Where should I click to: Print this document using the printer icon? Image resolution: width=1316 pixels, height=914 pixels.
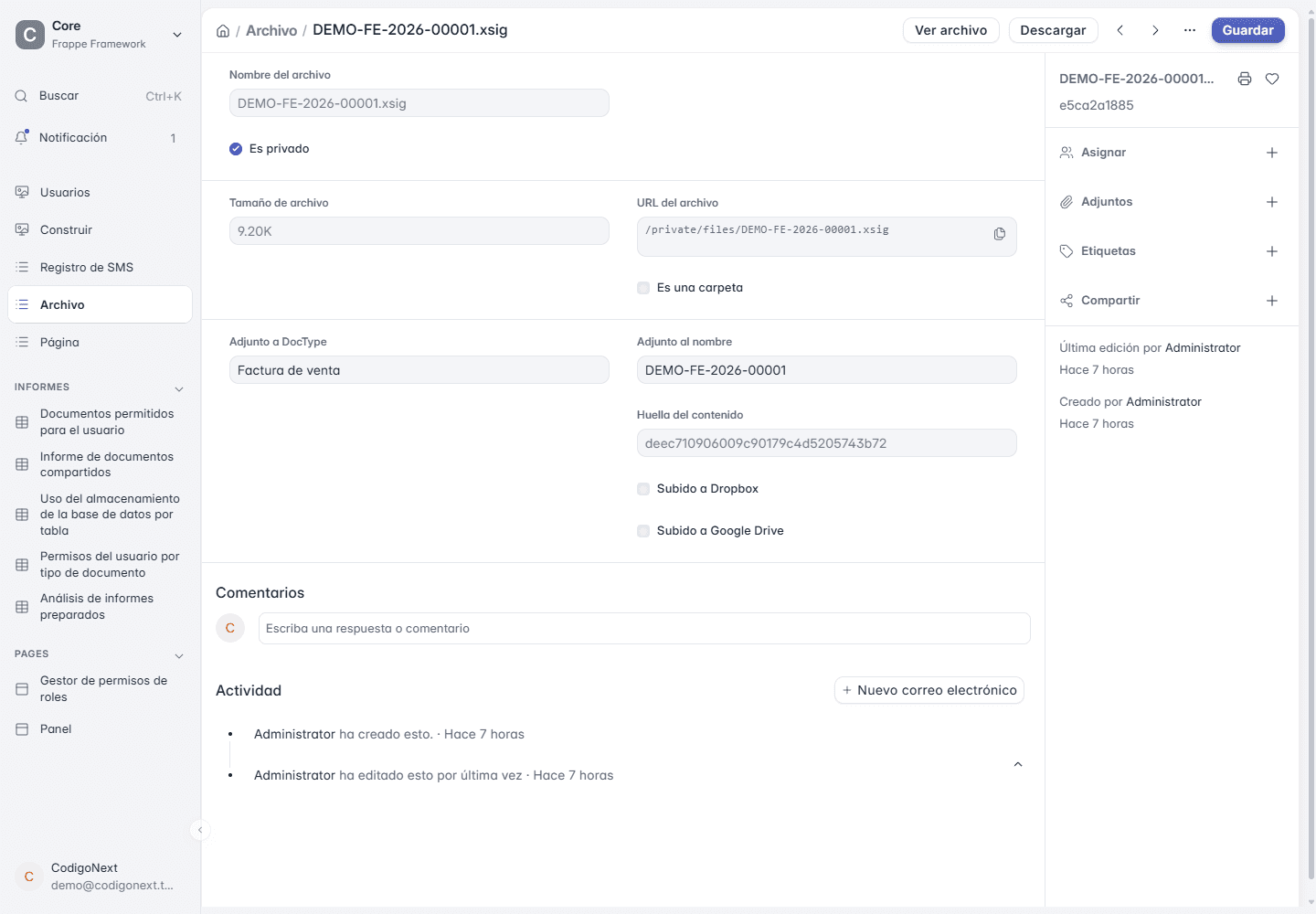pyautogui.click(x=1245, y=79)
